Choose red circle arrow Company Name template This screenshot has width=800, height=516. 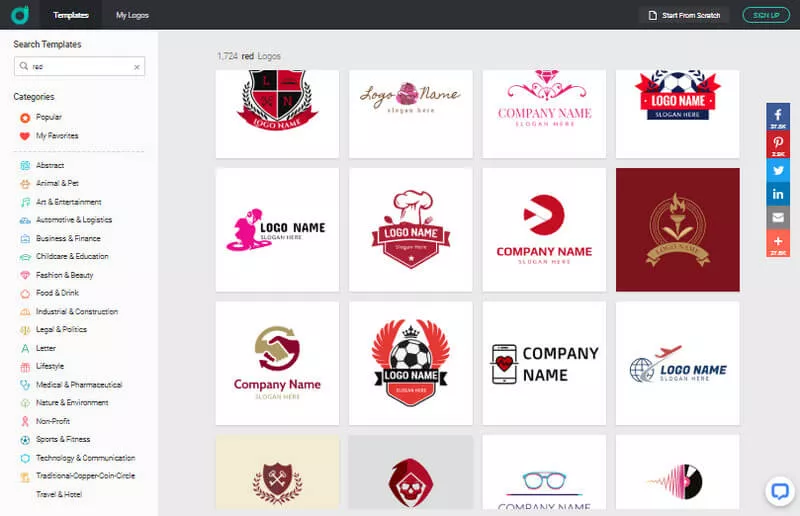pyautogui.click(x=544, y=230)
